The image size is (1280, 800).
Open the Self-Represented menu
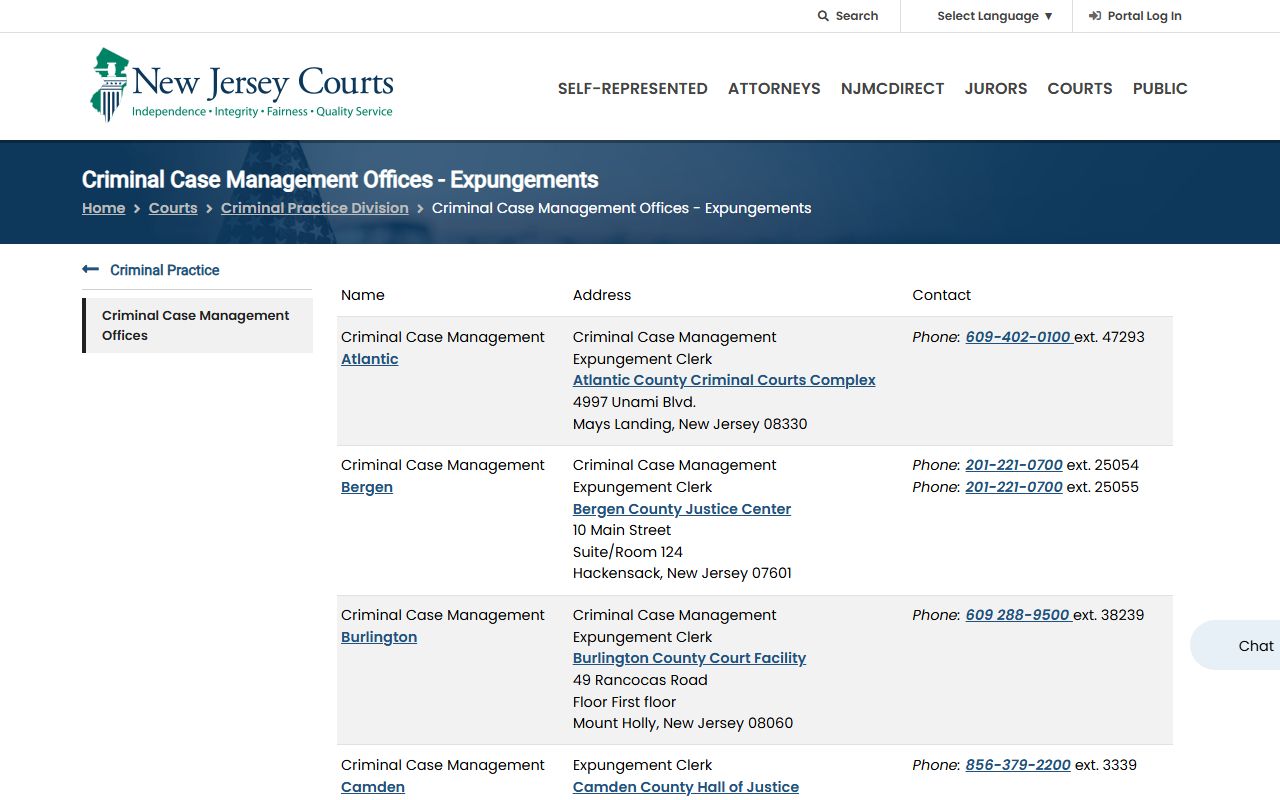point(633,88)
